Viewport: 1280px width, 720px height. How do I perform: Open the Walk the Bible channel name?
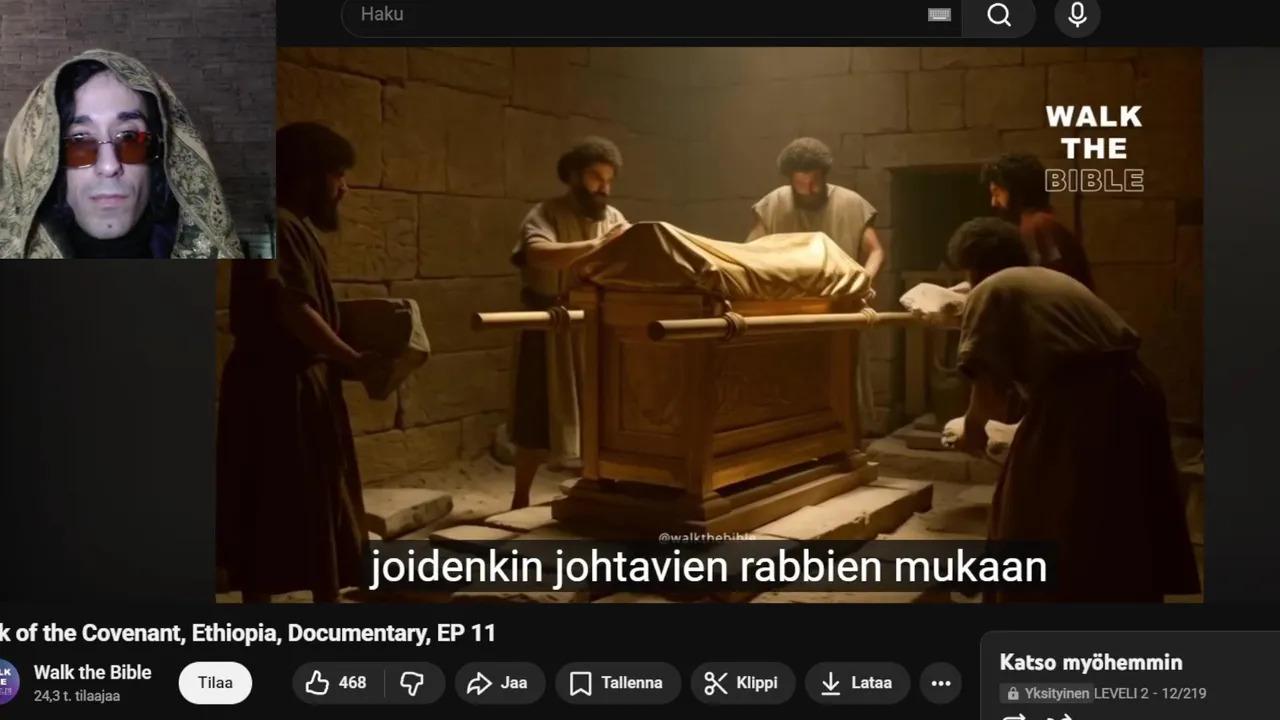(92, 672)
